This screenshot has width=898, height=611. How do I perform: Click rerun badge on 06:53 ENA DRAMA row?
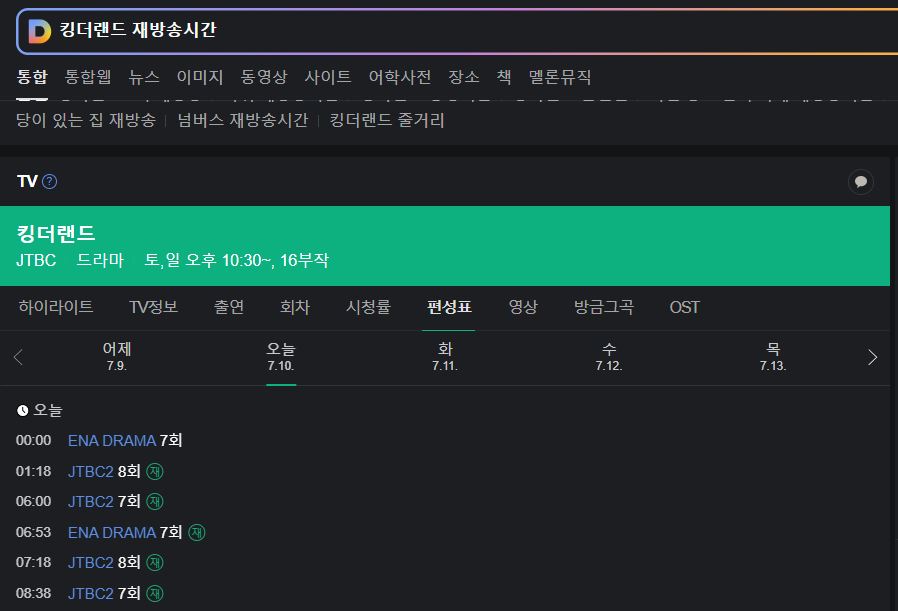tap(196, 533)
